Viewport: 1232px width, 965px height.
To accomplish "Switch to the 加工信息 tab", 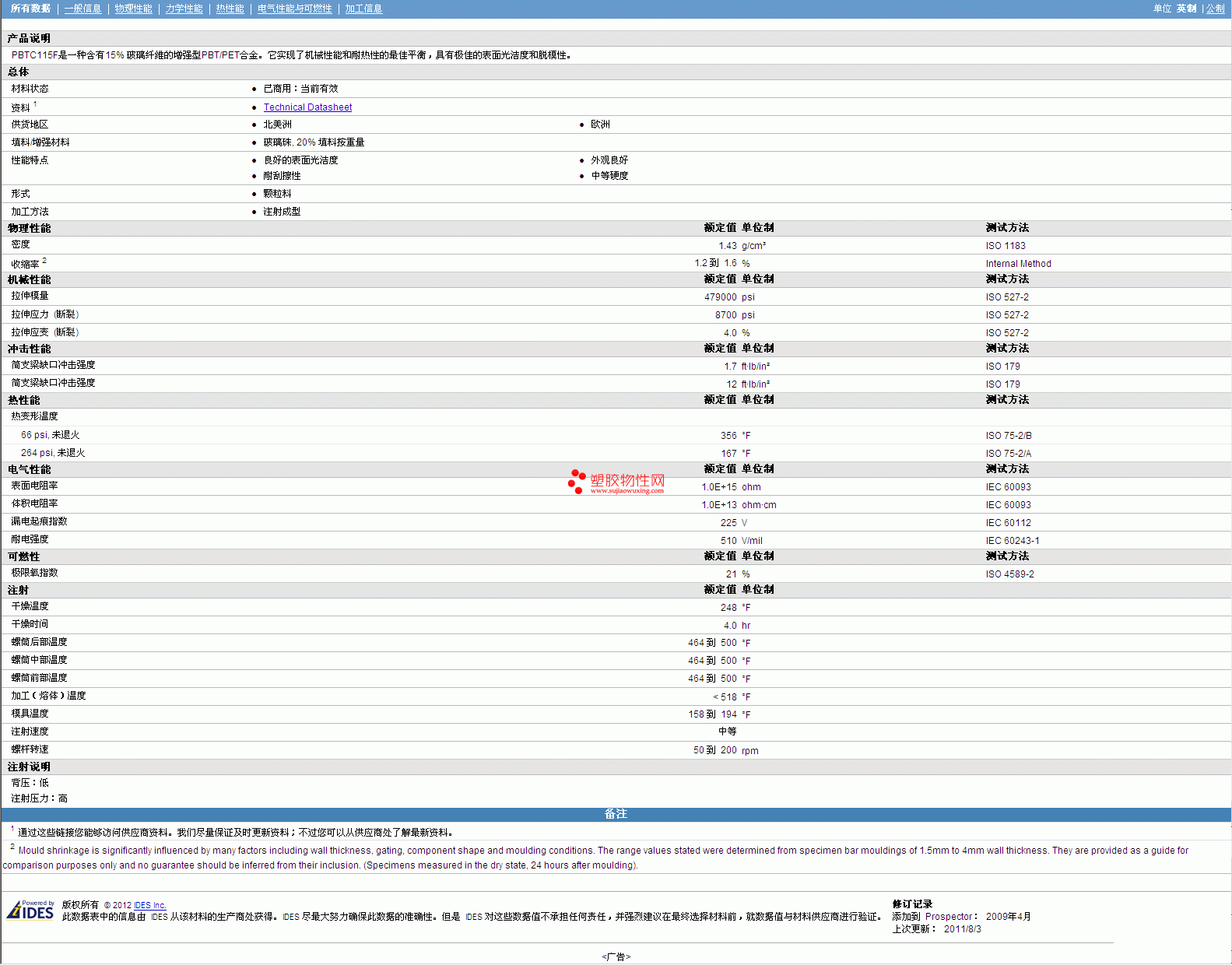I will [363, 9].
